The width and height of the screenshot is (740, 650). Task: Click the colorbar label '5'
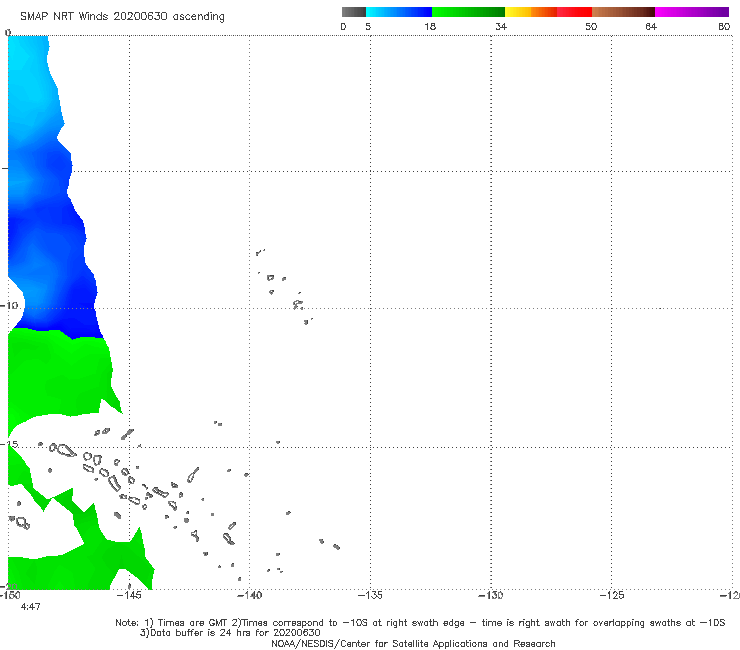[x=368, y=26]
